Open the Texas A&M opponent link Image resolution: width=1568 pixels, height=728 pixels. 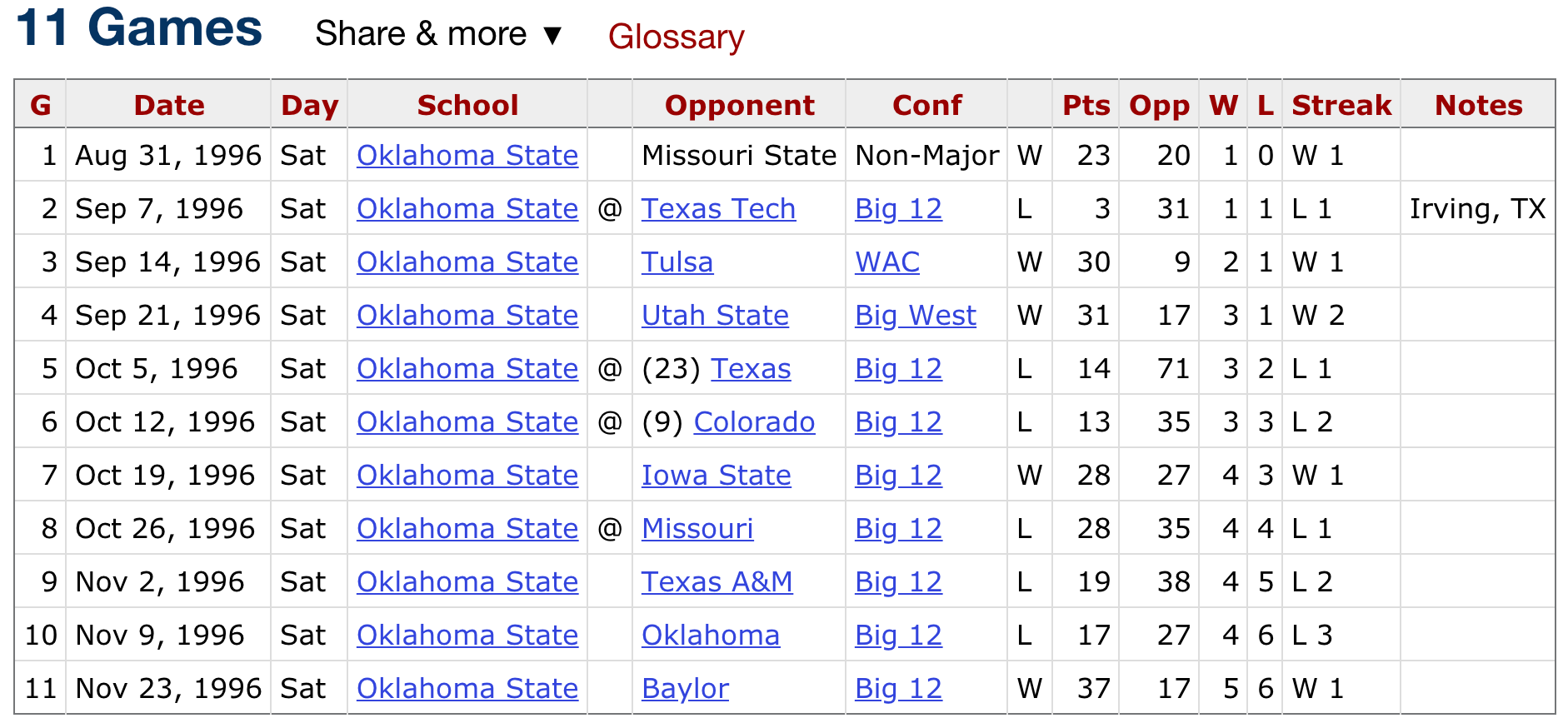click(717, 582)
